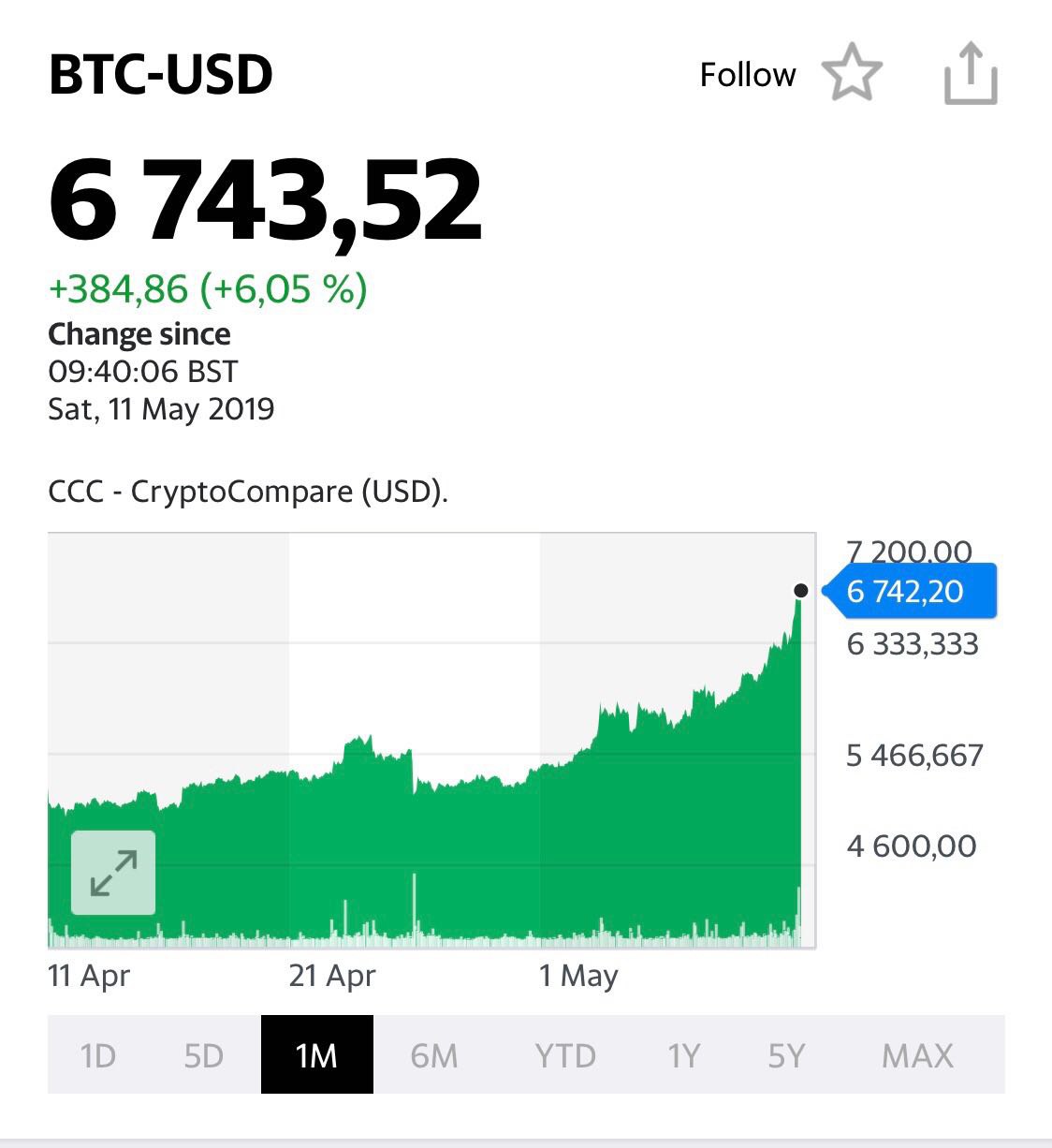Click the latest data point dot

[x=800, y=590]
